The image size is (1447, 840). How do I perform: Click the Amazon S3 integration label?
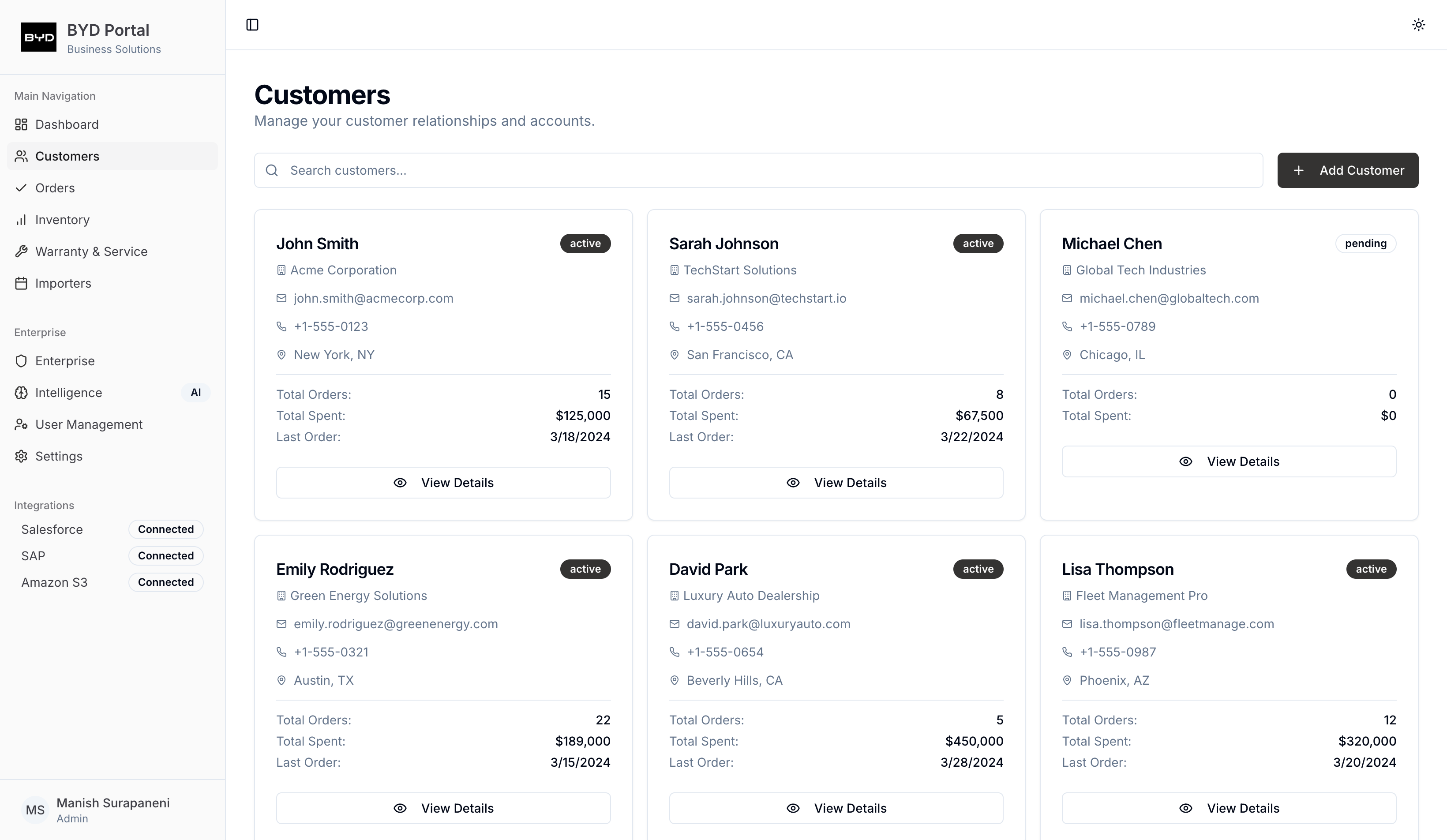(54, 582)
